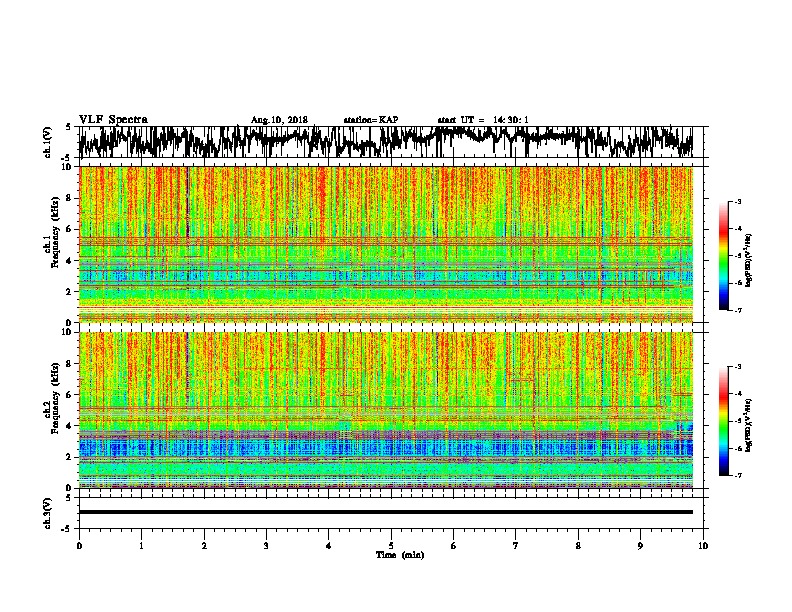Image resolution: width=792 pixels, height=612 pixels.
Task: Click the ch.2 spectrogram panel
Action: click(385, 410)
